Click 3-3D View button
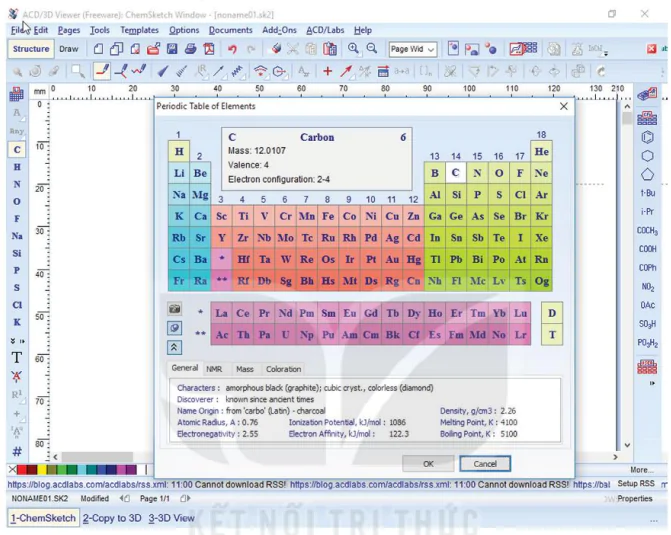671x535 pixels. tap(172, 518)
